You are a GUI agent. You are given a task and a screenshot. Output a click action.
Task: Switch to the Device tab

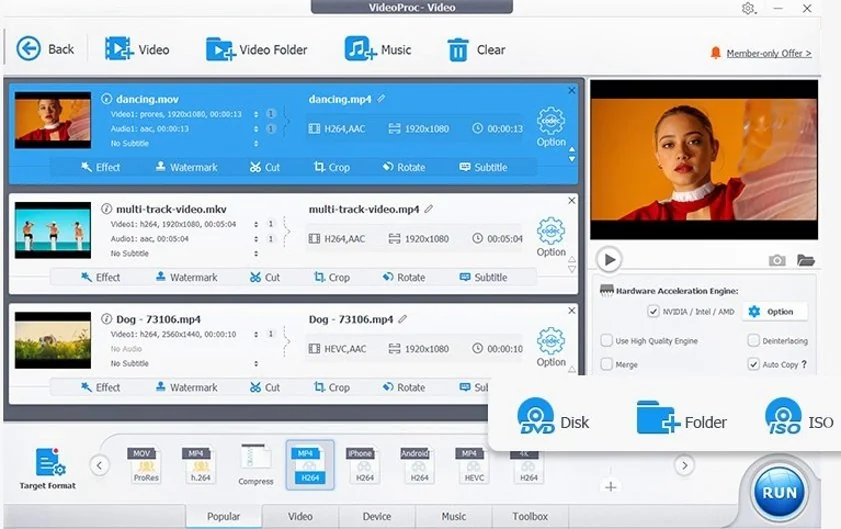tap(377, 516)
